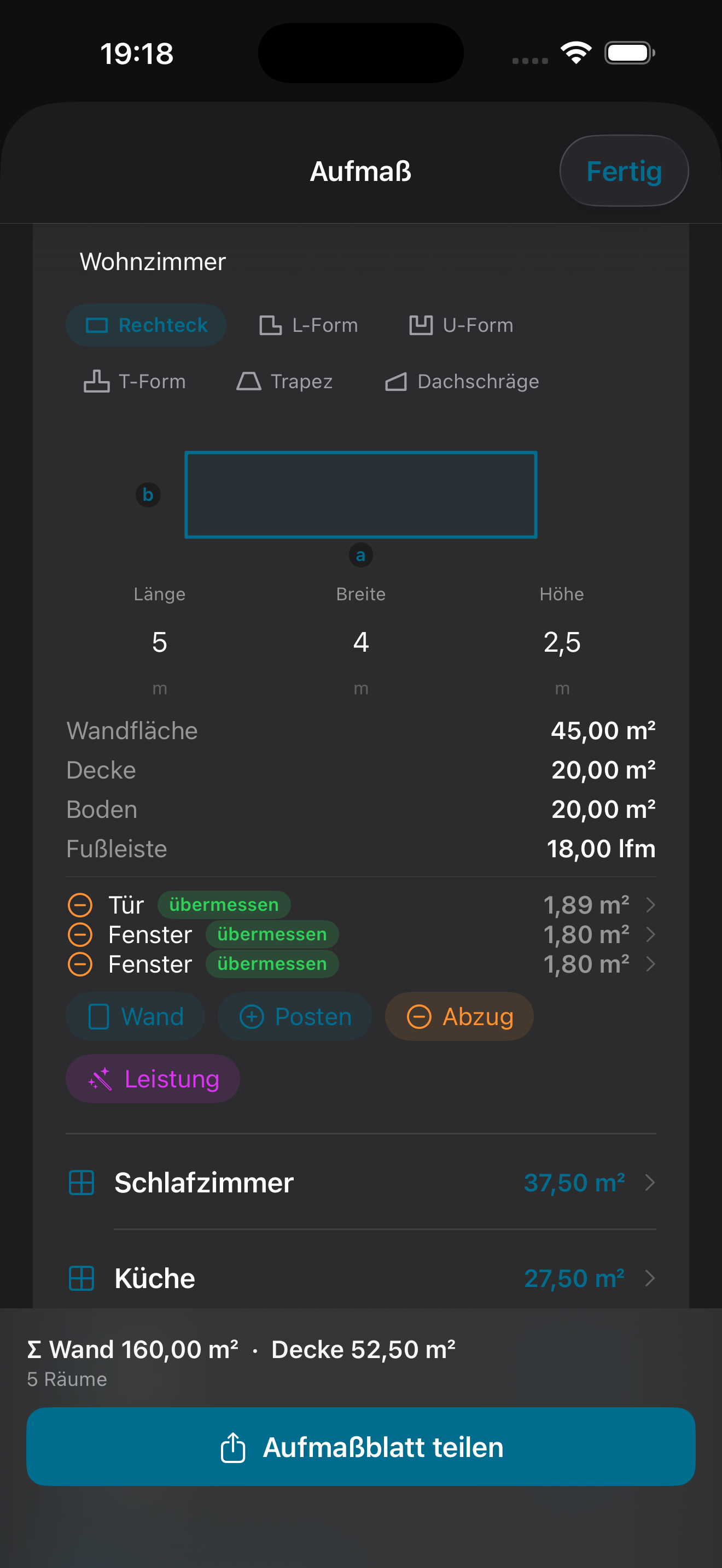The image size is (722, 1568).
Task: Toggle übermessen badge on Tür
Action: tap(224, 904)
